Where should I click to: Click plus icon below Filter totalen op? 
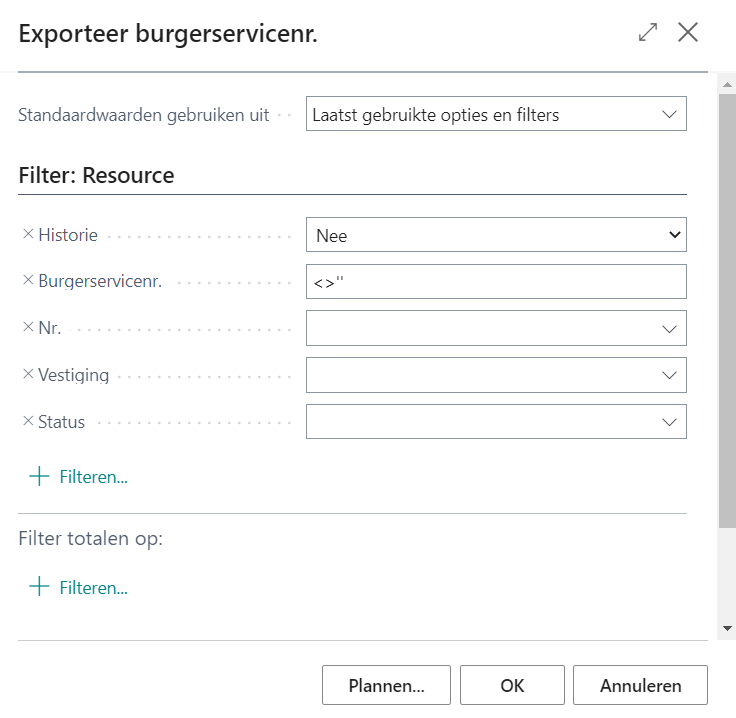click(40, 587)
